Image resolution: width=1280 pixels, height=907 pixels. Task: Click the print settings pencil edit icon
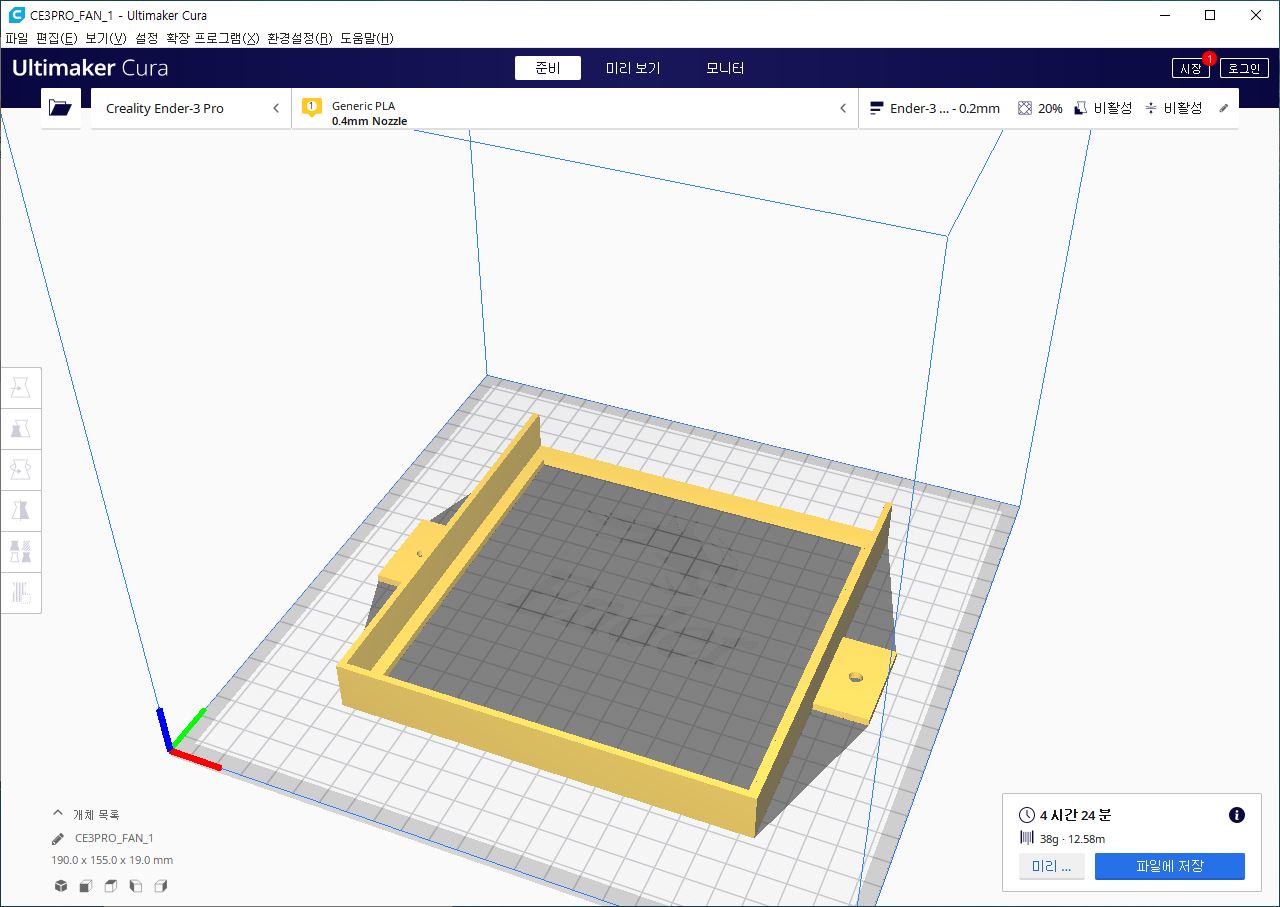tap(1223, 108)
